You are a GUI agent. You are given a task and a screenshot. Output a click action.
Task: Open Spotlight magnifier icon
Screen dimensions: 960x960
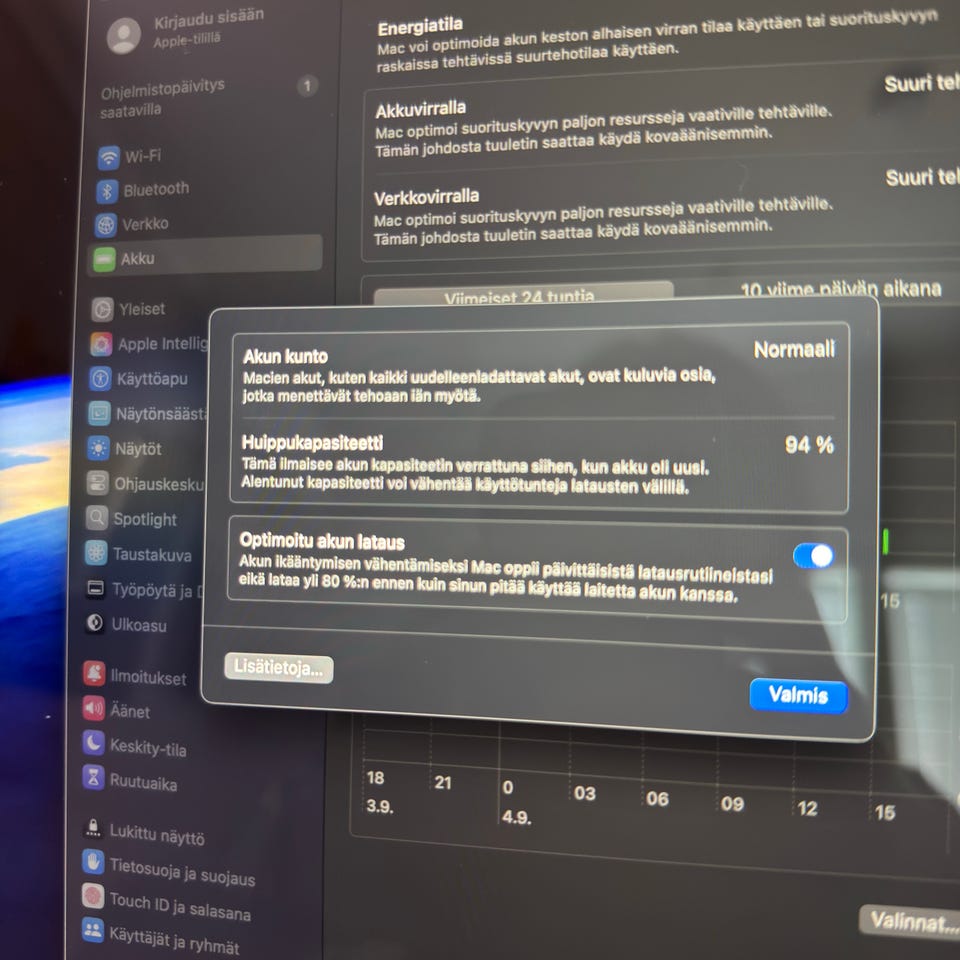pos(97,518)
